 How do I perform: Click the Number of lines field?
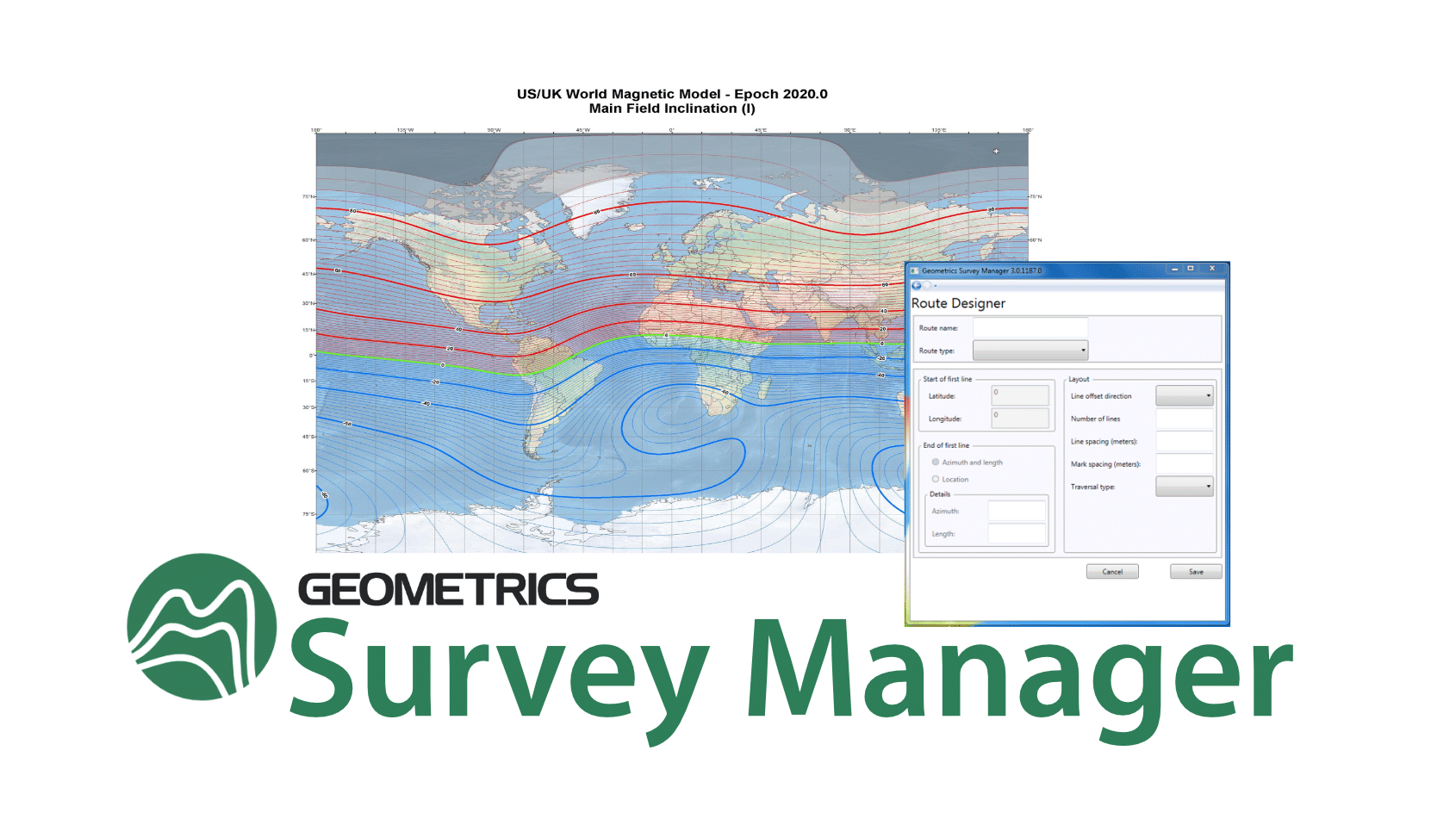1183,419
